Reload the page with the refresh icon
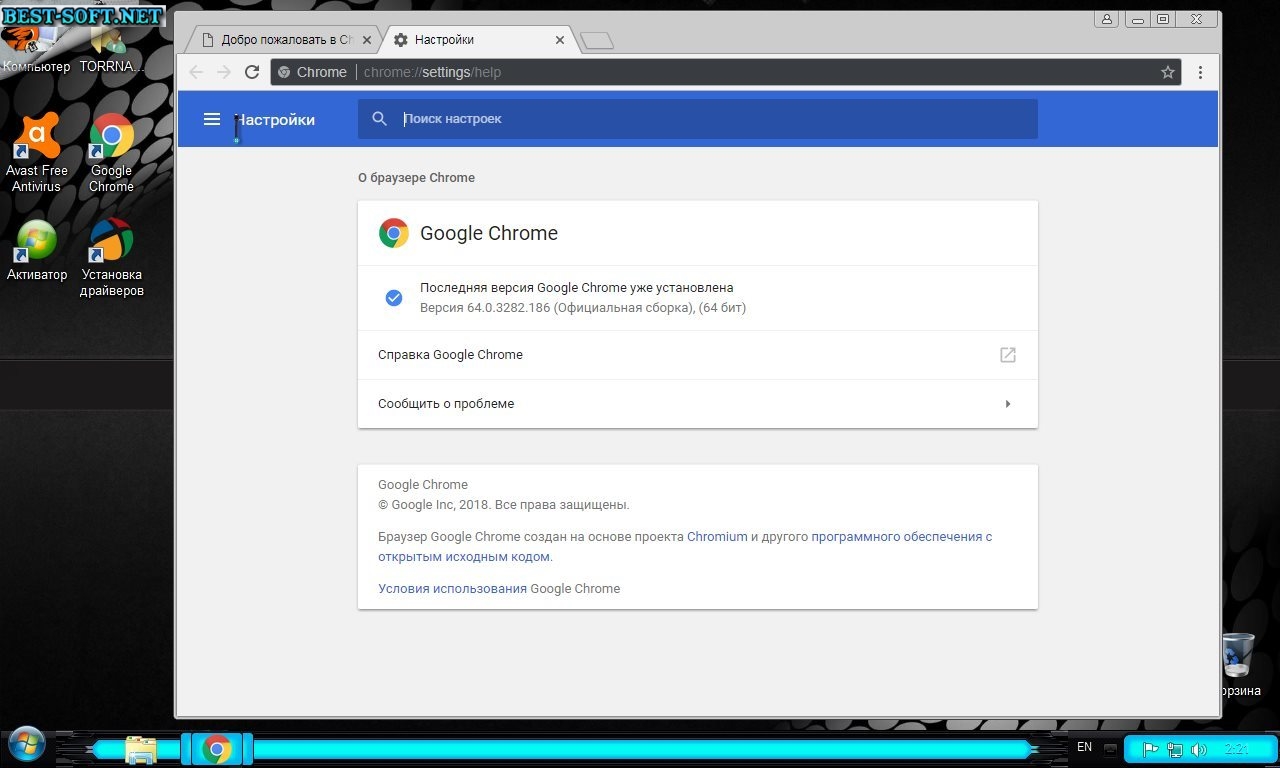The width and height of the screenshot is (1280, 768). (x=252, y=72)
